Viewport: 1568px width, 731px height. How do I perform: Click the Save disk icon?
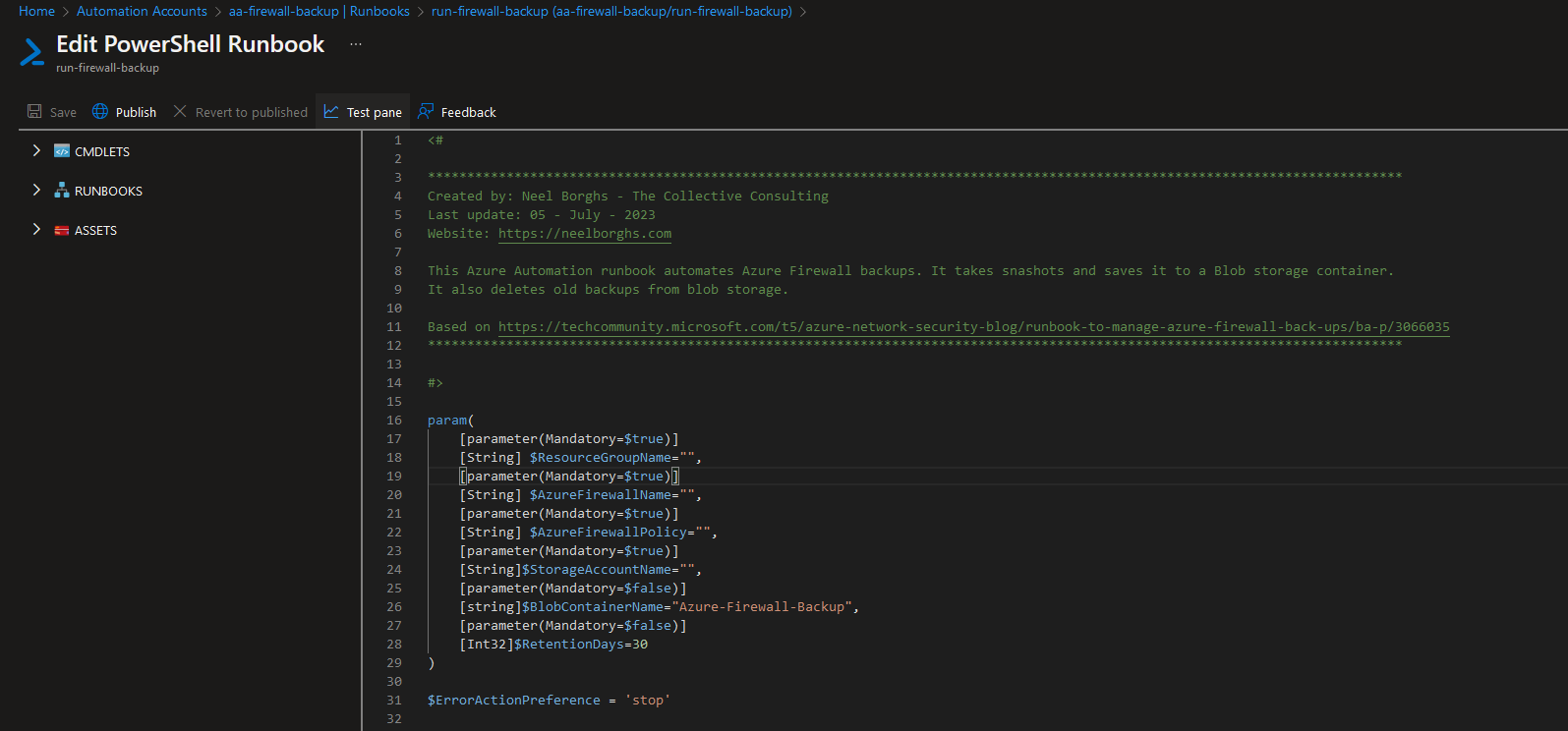(x=34, y=111)
